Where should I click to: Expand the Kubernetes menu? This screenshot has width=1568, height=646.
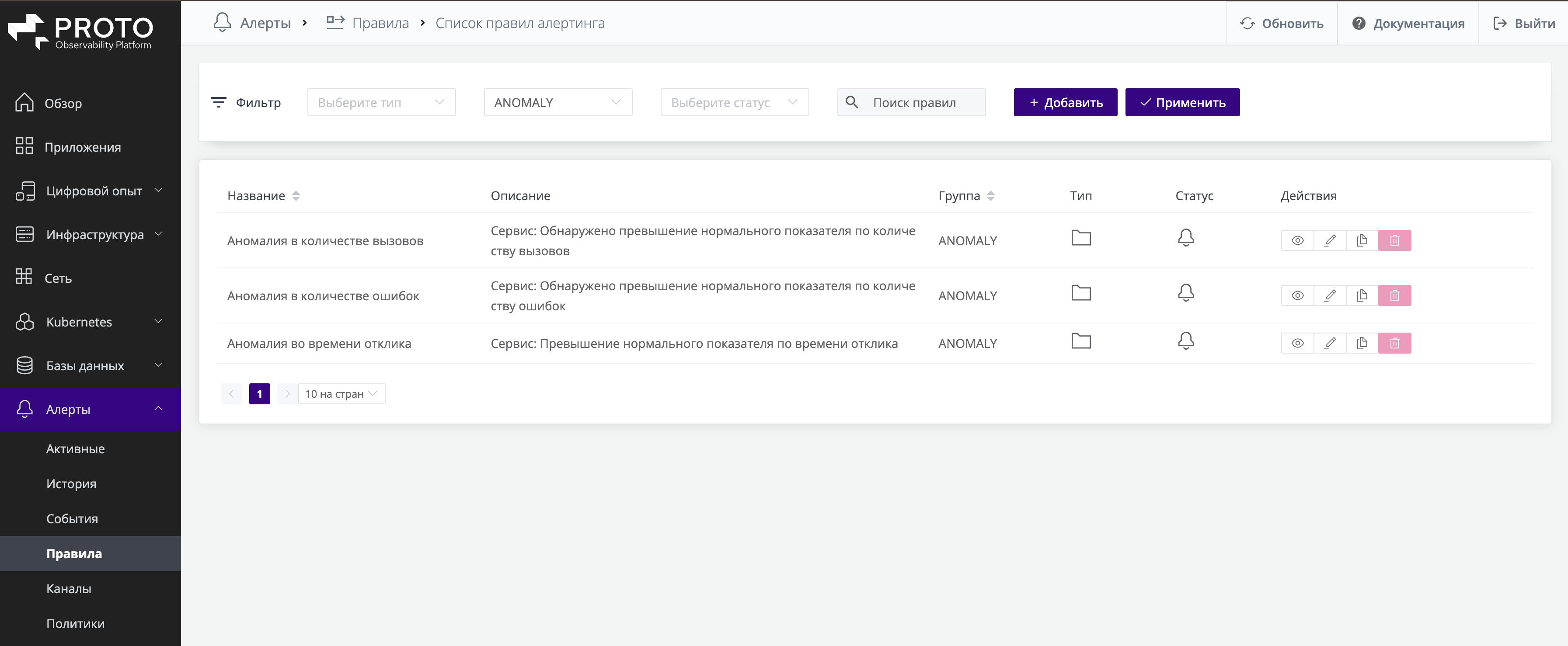point(90,322)
